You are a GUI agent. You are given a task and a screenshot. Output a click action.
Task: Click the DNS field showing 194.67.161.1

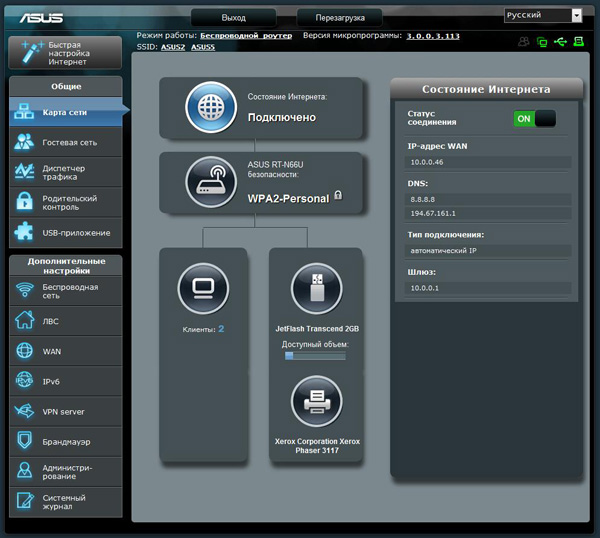[x=488, y=213]
